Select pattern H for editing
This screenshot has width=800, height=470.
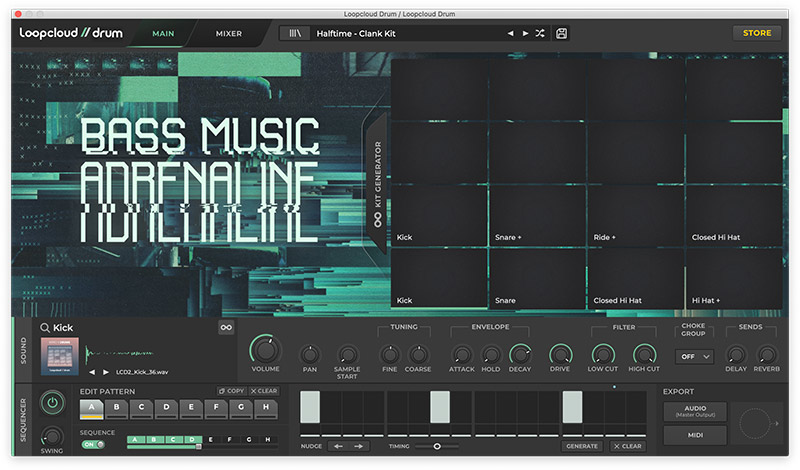tap(266, 409)
